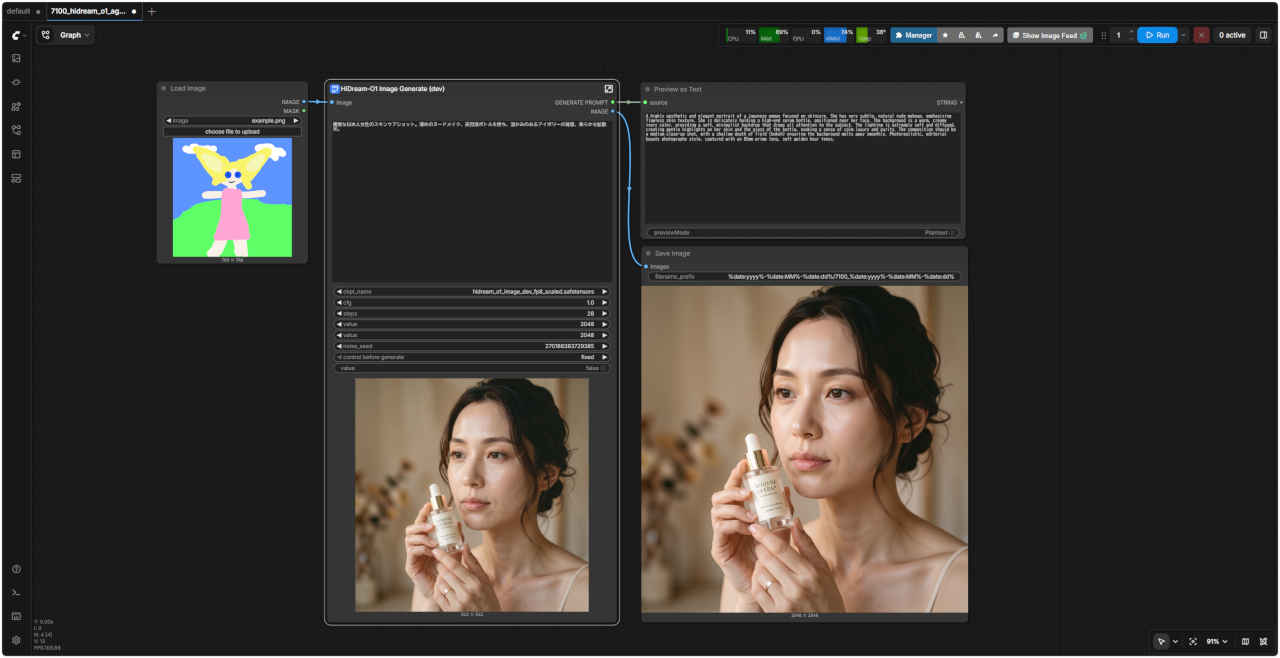Click the fit view icon bottom right

click(1193, 641)
